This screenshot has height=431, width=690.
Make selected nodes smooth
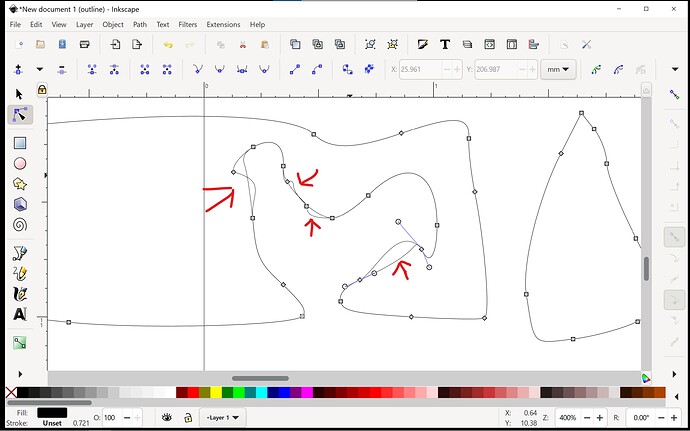[220, 69]
